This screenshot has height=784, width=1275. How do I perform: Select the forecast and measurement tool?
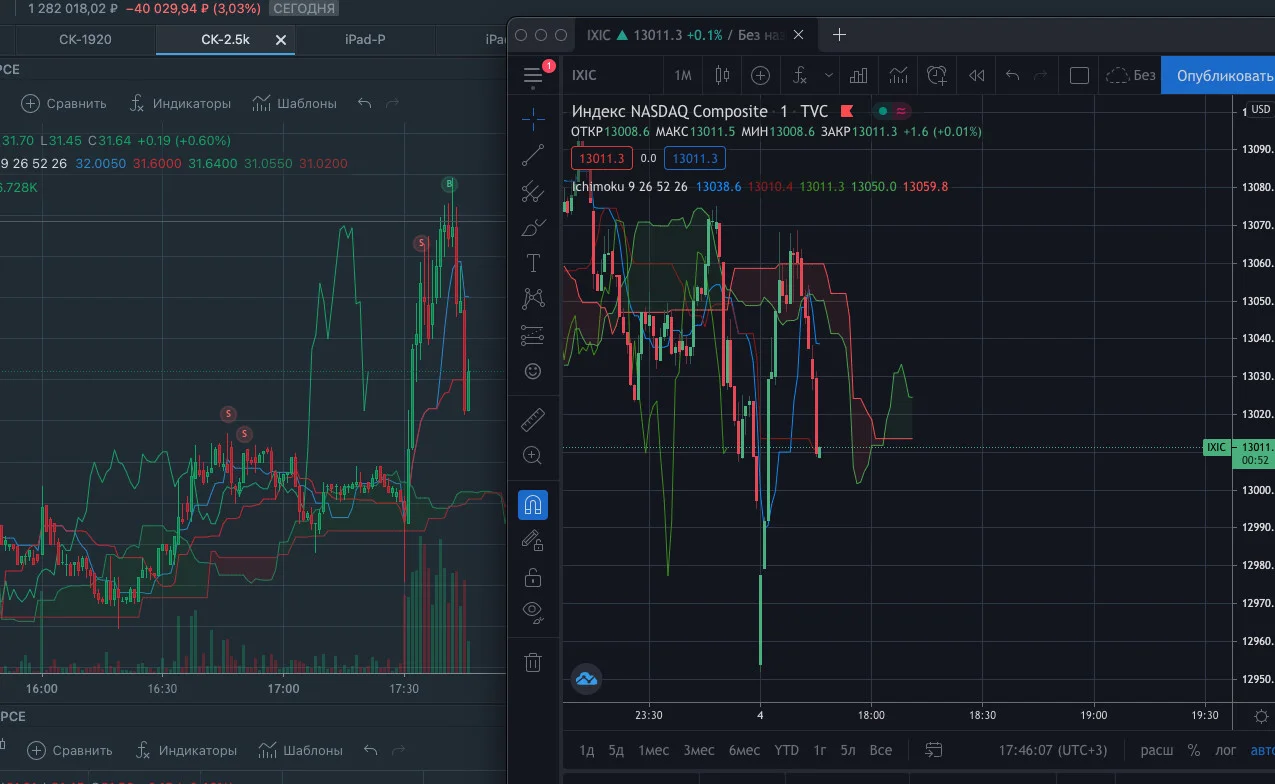pyautogui.click(x=533, y=335)
